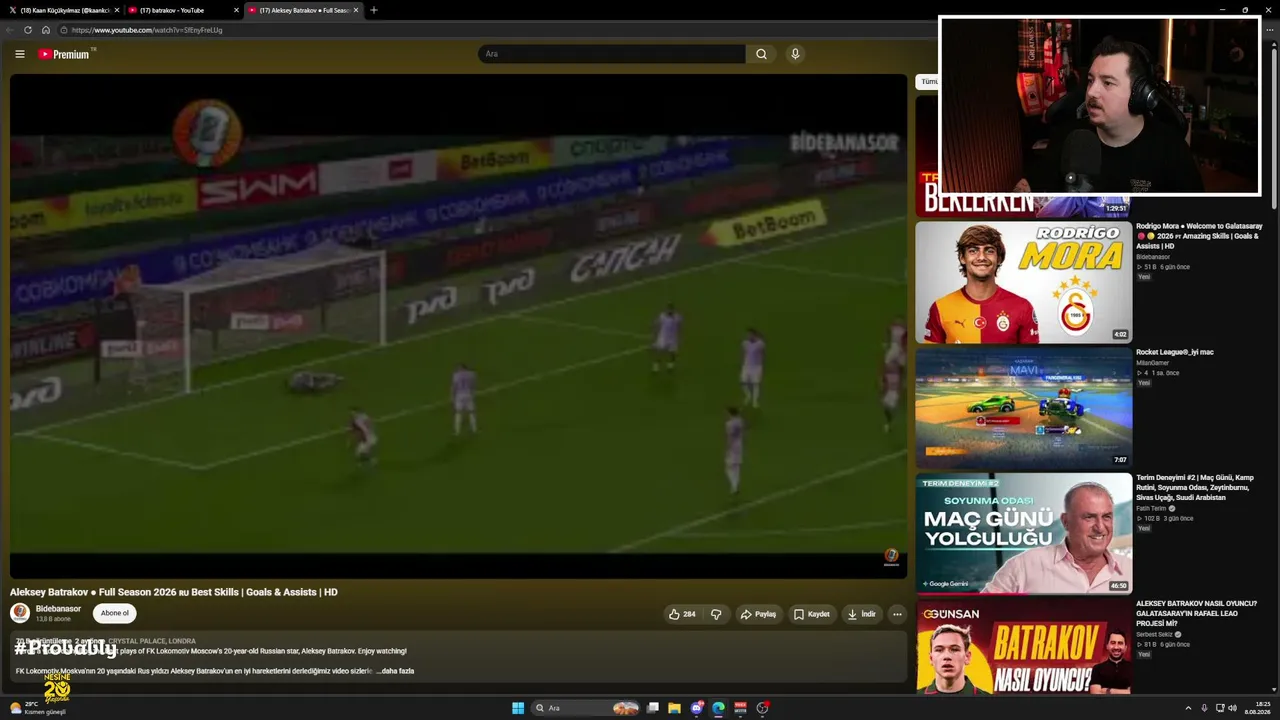Open Task View on the taskbar
This screenshot has width=1280, height=720.
click(x=653, y=708)
